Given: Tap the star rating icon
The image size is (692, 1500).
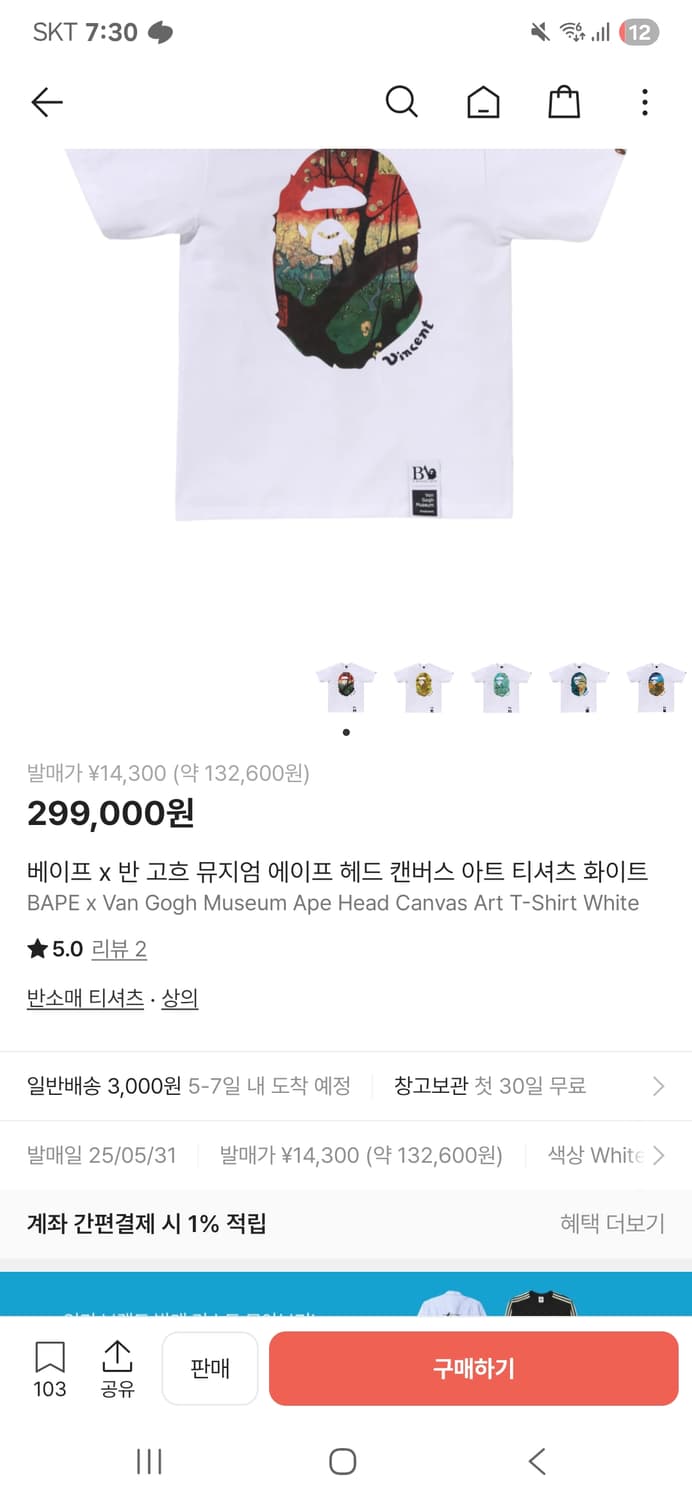Looking at the screenshot, I should (x=36, y=948).
